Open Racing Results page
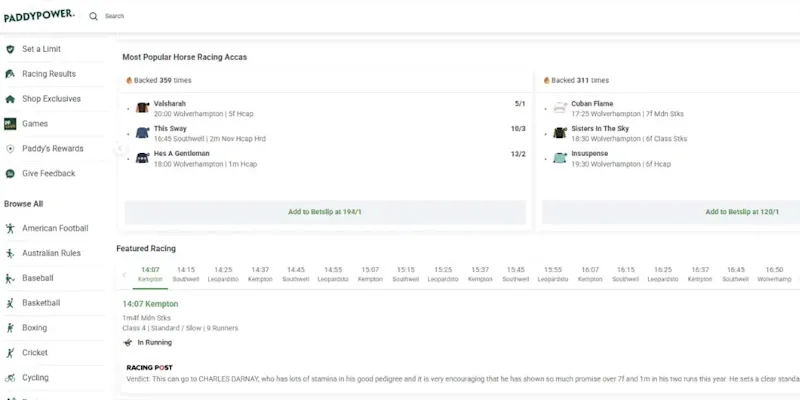Viewport: 800px width, 400px height. pyautogui.click(x=49, y=74)
